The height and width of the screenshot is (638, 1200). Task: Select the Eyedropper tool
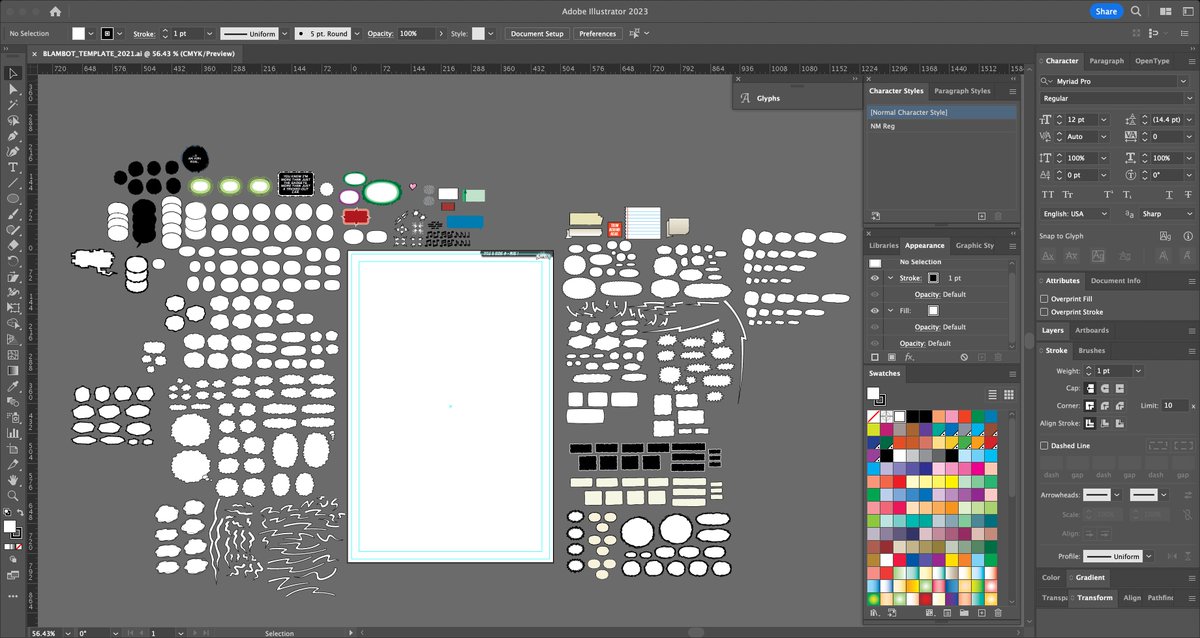(x=13, y=386)
